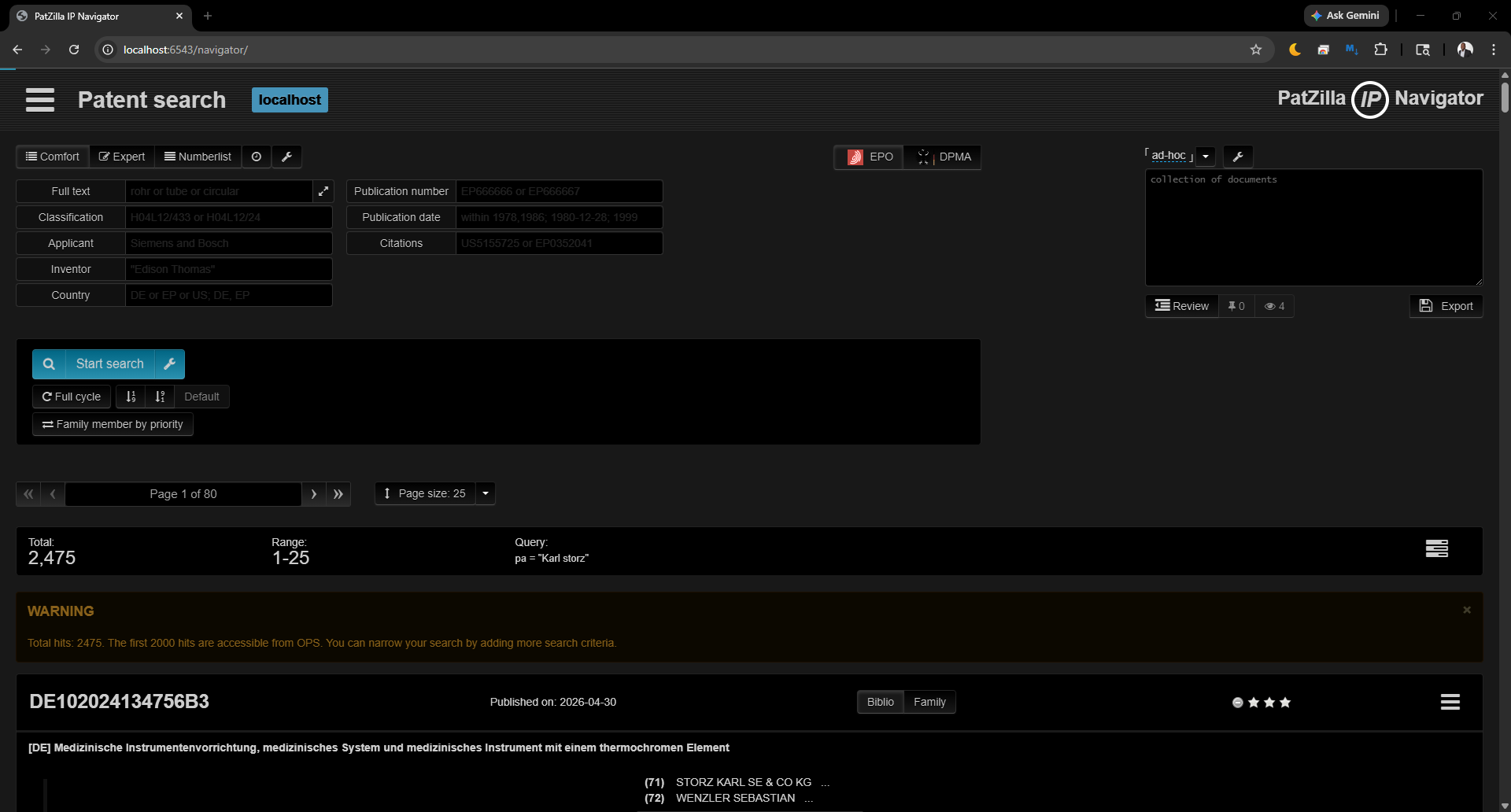Viewport: 1511px width, 812px height.
Task: Click the magnifier icon on Start search
Action: pos(49,364)
